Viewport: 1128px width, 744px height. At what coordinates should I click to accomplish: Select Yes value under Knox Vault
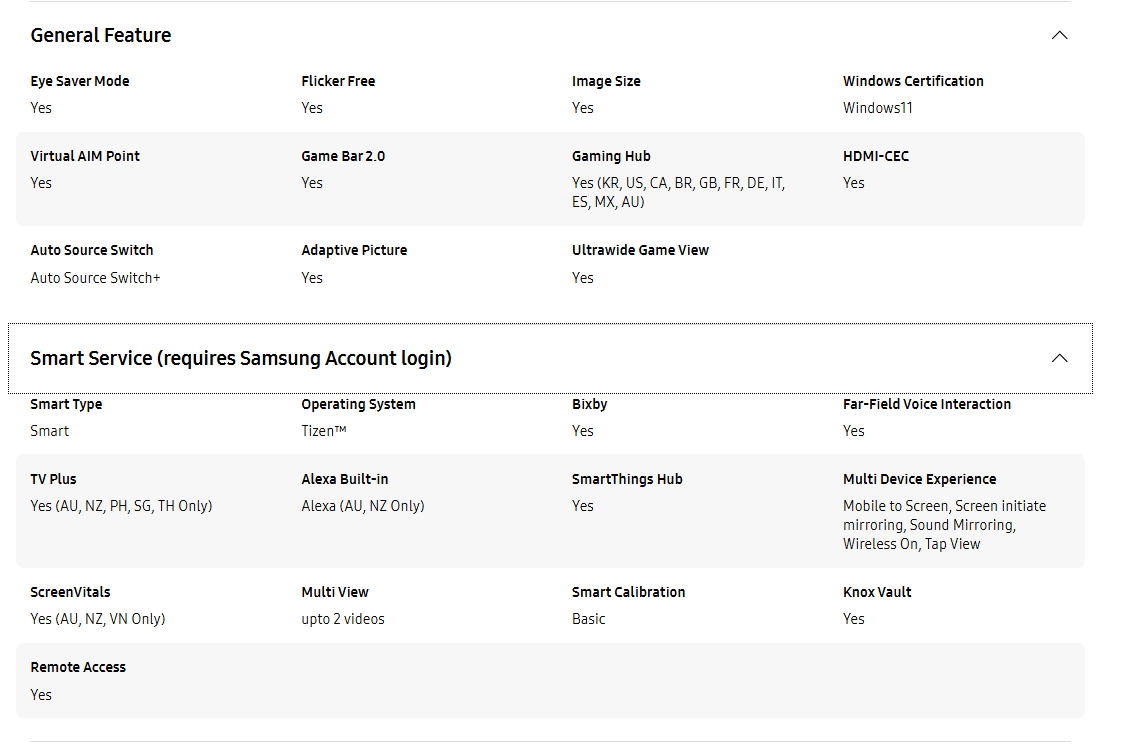(853, 619)
